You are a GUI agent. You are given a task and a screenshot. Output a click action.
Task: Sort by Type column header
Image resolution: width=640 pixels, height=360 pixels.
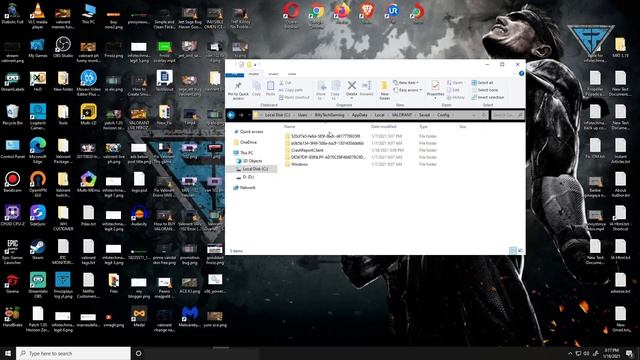point(423,127)
